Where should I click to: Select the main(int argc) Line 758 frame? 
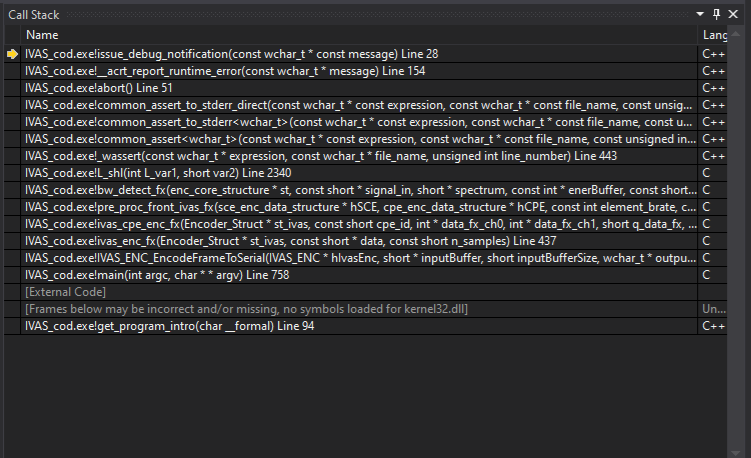tap(157, 275)
